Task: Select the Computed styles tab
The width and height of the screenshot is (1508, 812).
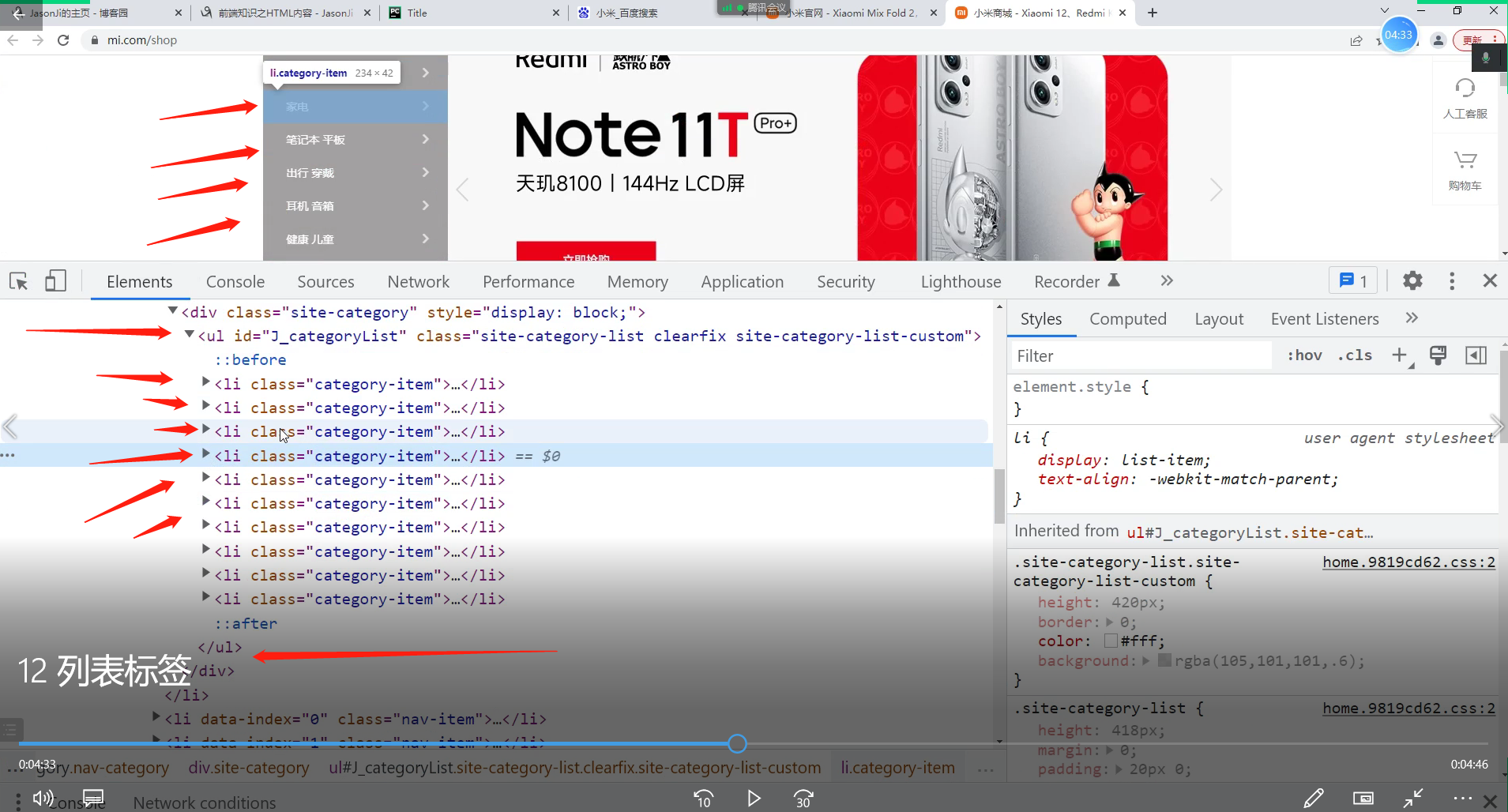Action: pyautogui.click(x=1128, y=319)
